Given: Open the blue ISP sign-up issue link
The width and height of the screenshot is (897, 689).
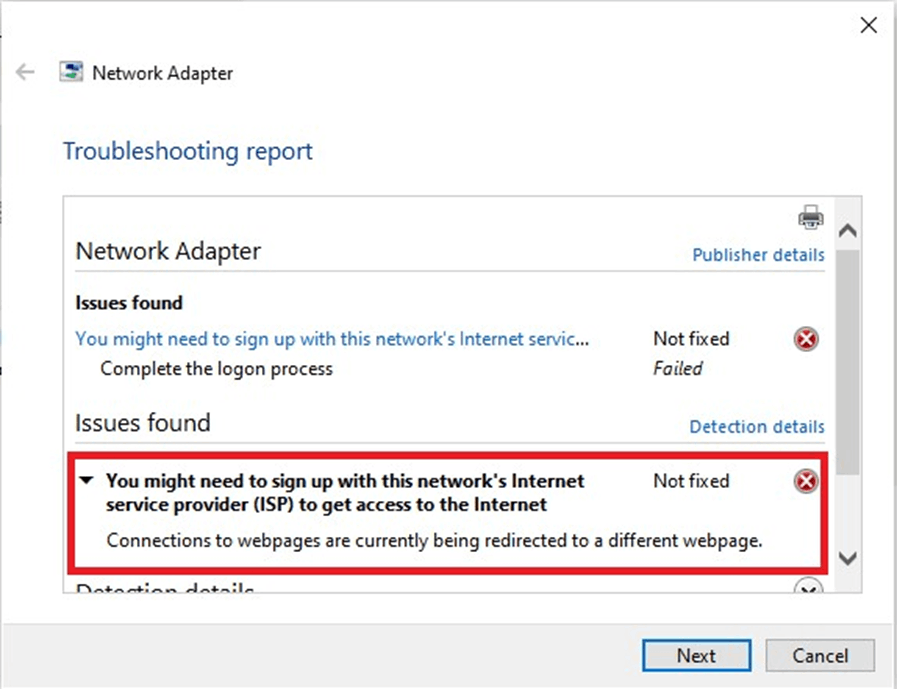Looking at the screenshot, I should click(x=332, y=339).
